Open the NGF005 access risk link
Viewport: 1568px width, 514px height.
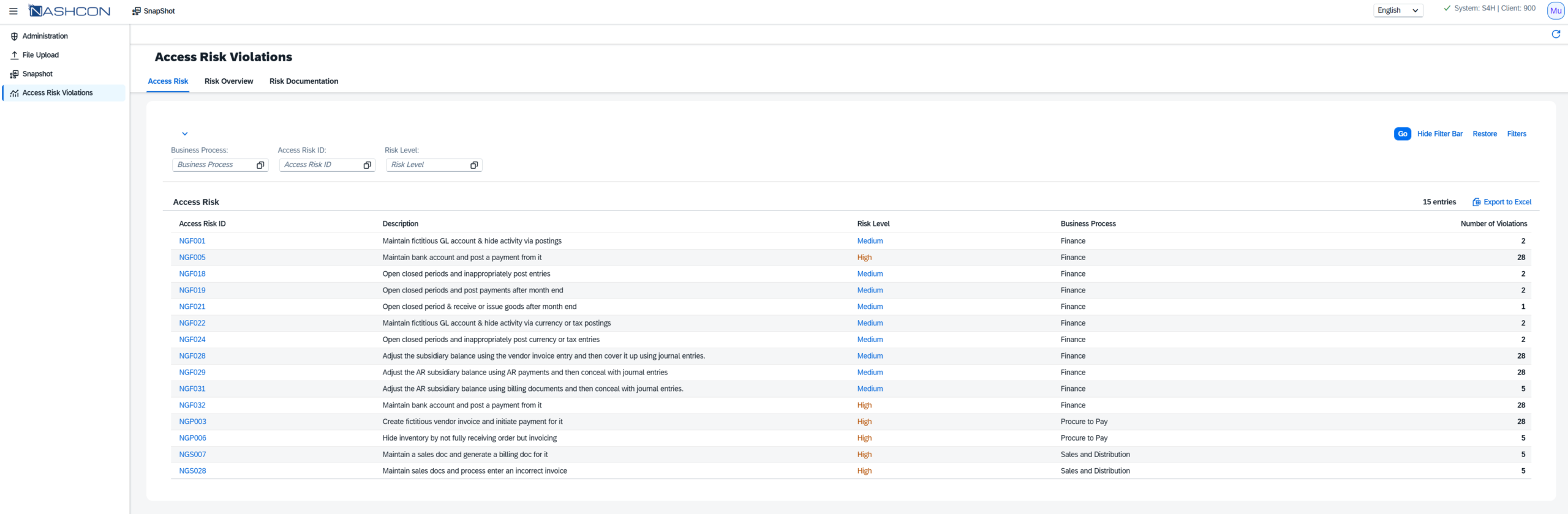(x=192, y=258)
